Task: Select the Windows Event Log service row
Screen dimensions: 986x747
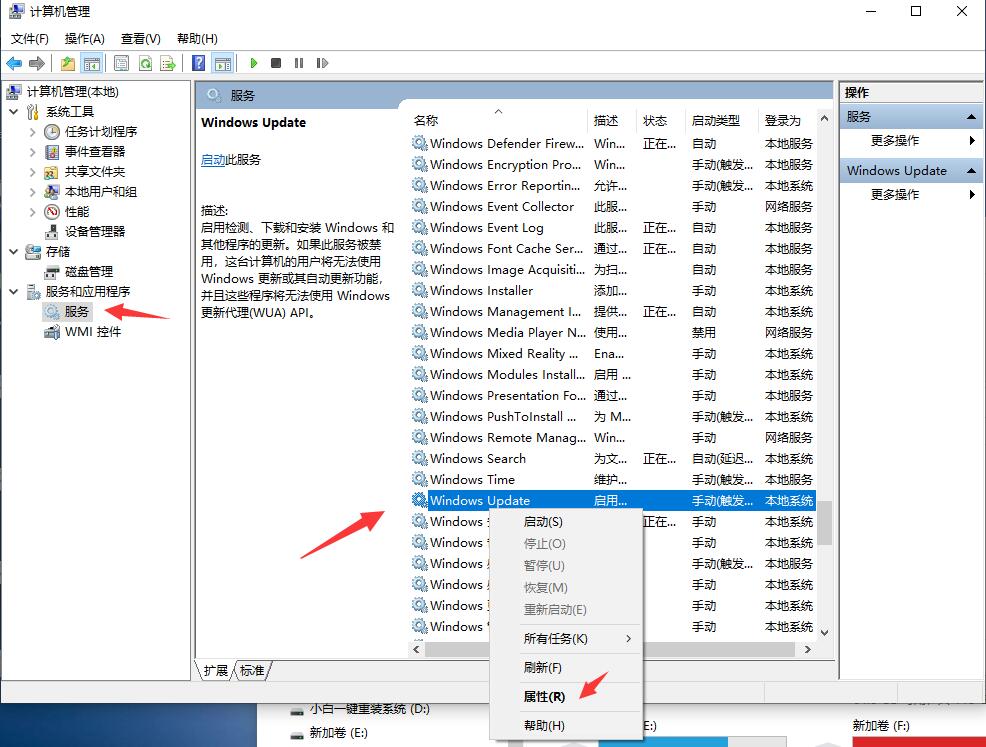Action: point(613,228)
